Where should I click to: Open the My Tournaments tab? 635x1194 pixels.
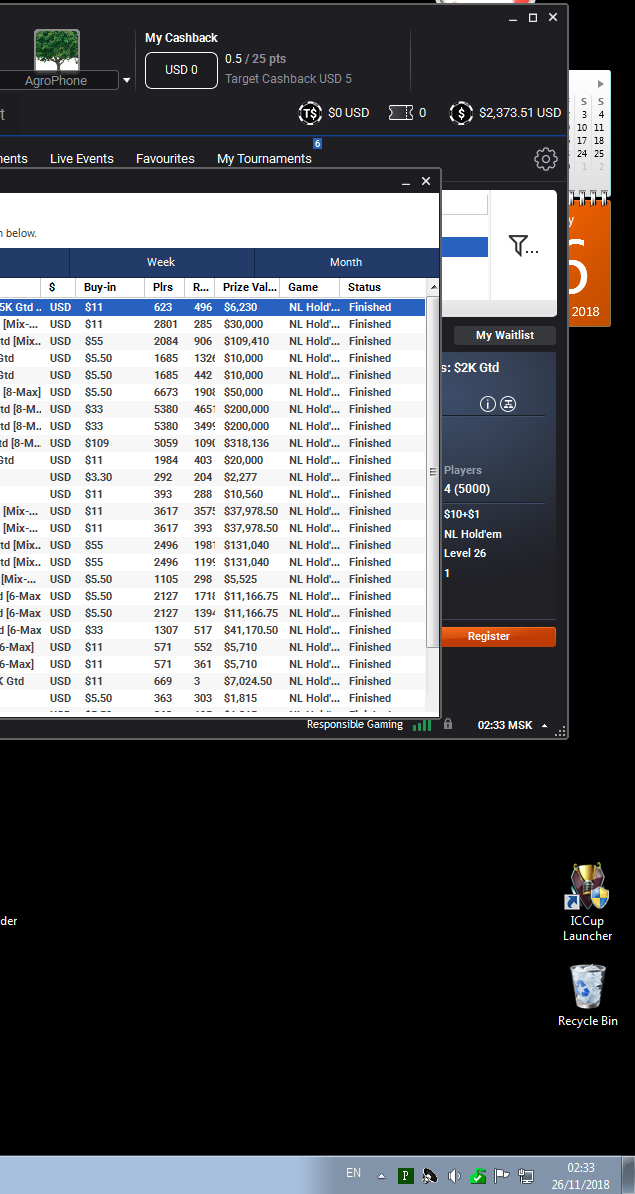pyautogui.click(x=264, y=158)
